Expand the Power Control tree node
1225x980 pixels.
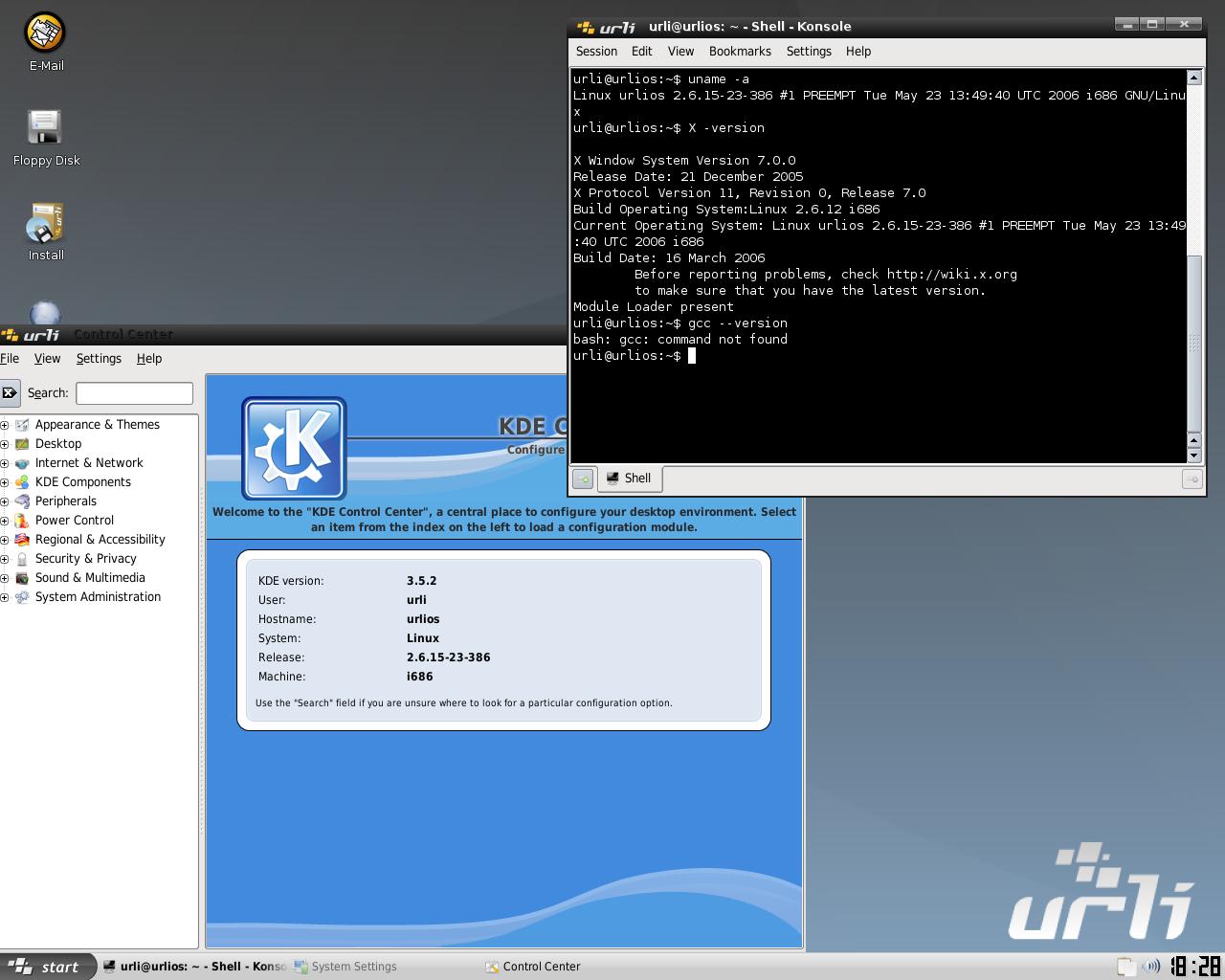coord(4,521)
